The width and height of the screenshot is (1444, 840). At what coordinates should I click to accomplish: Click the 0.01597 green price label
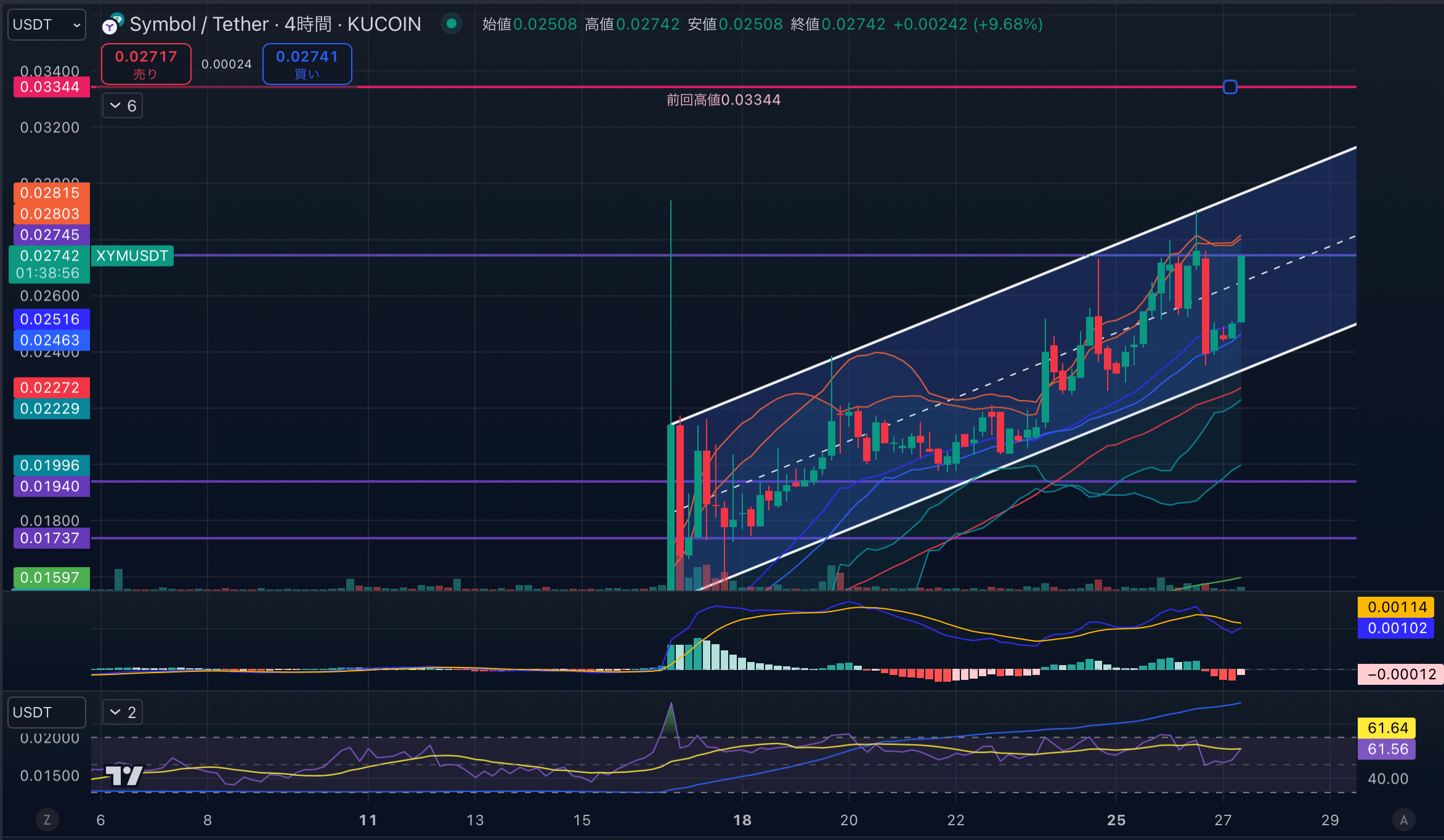[x=51, y=577]
